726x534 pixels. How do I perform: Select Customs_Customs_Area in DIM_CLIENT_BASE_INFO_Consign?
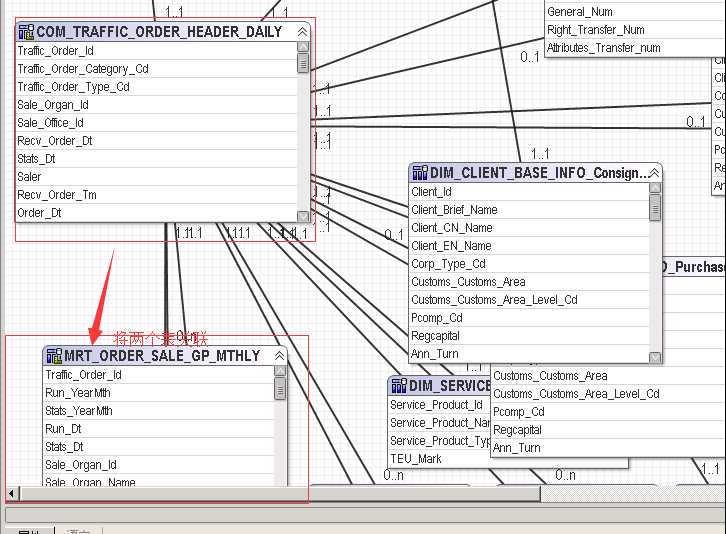[530, 282]
